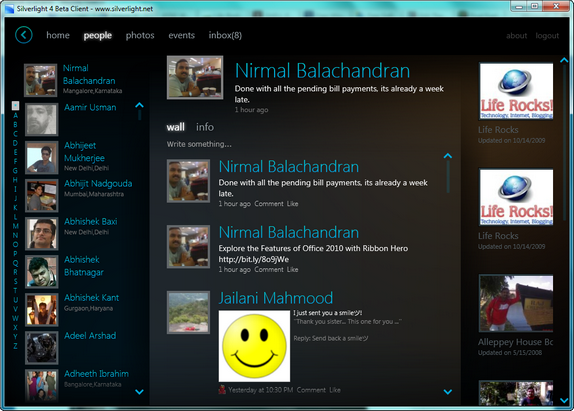Like the pending bill payments post
Screen dimensions: 574x411
292,204
